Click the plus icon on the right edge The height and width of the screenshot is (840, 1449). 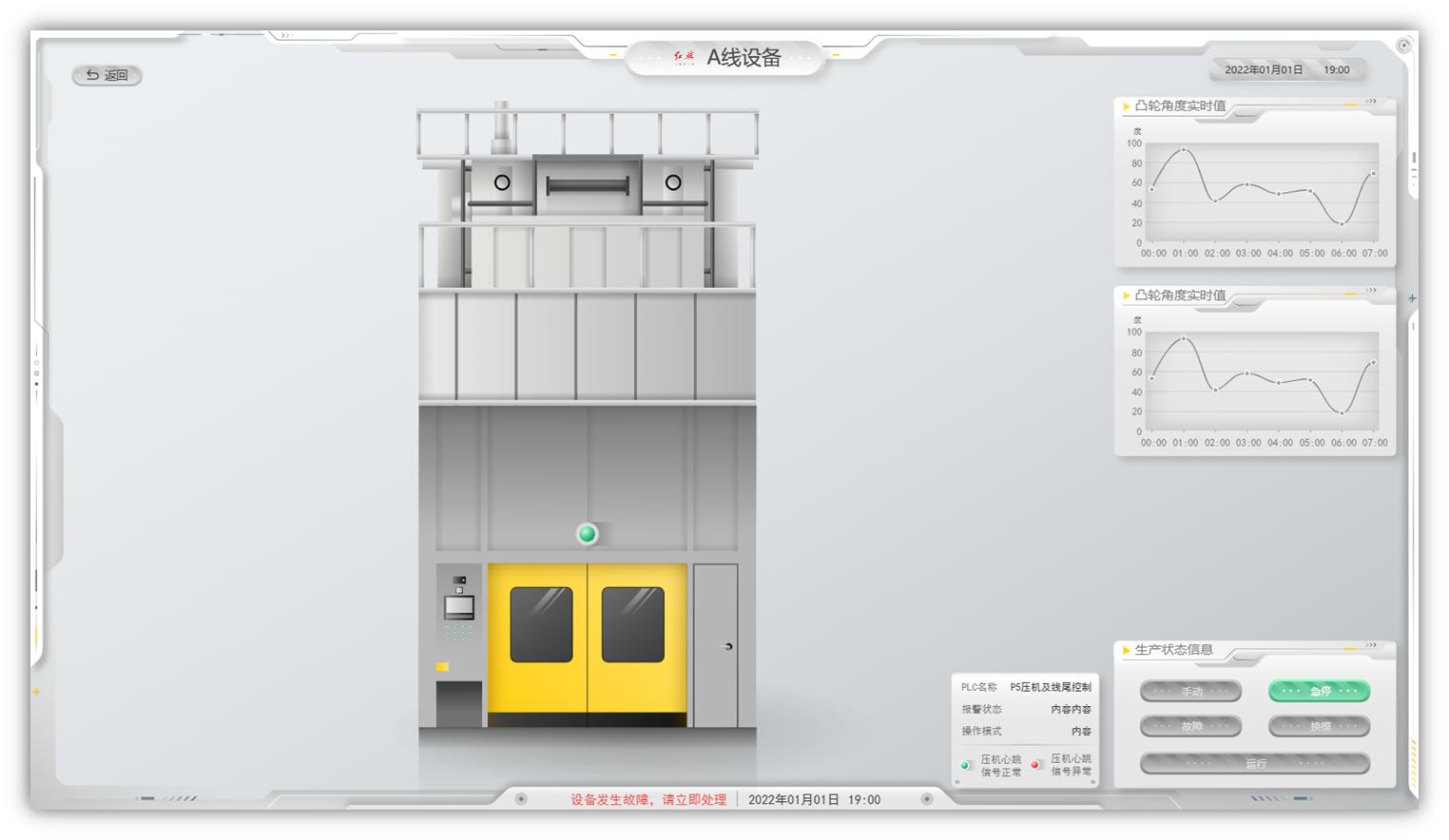click(1412, 298)
